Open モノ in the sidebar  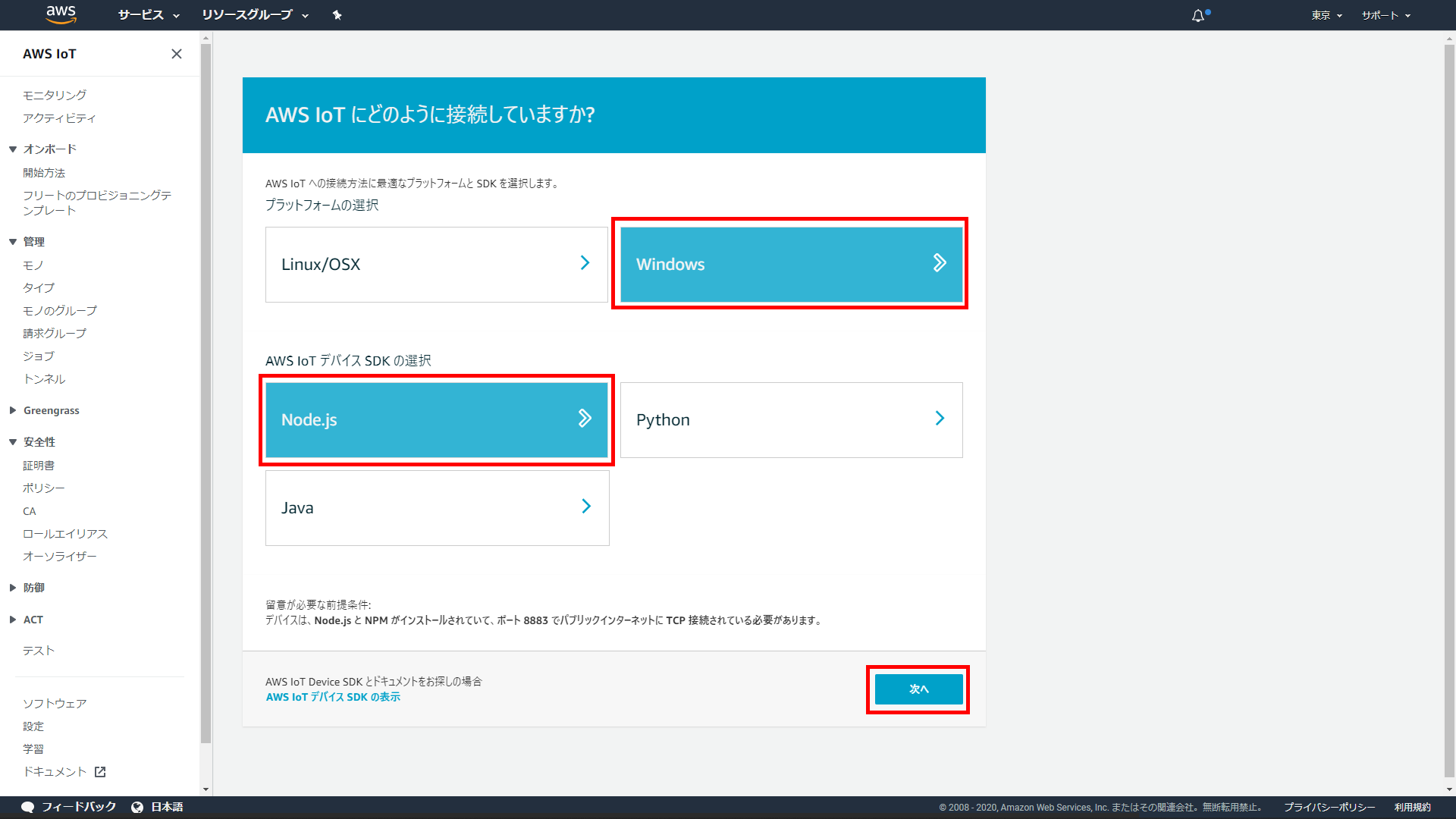coord(33,265)
